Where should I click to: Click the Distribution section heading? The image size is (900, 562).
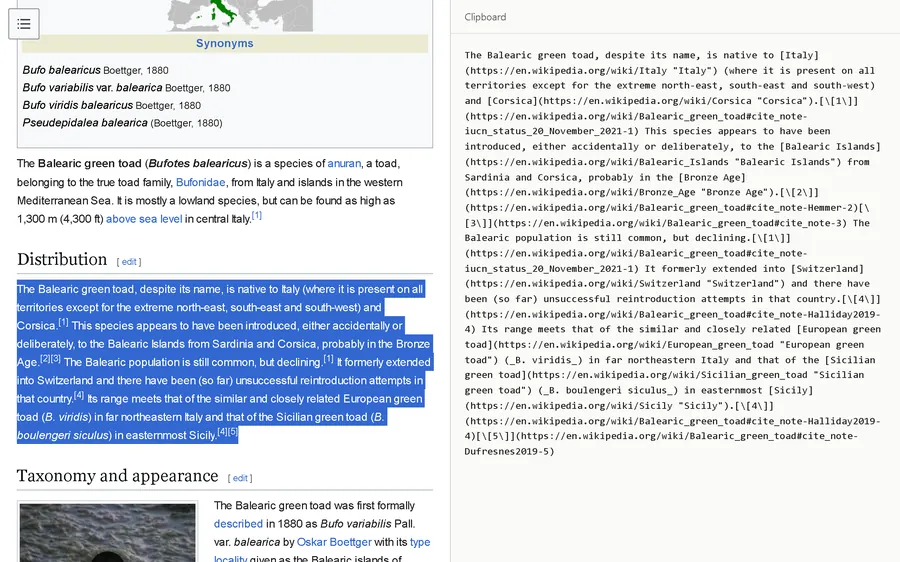click(x=62, y=259)
